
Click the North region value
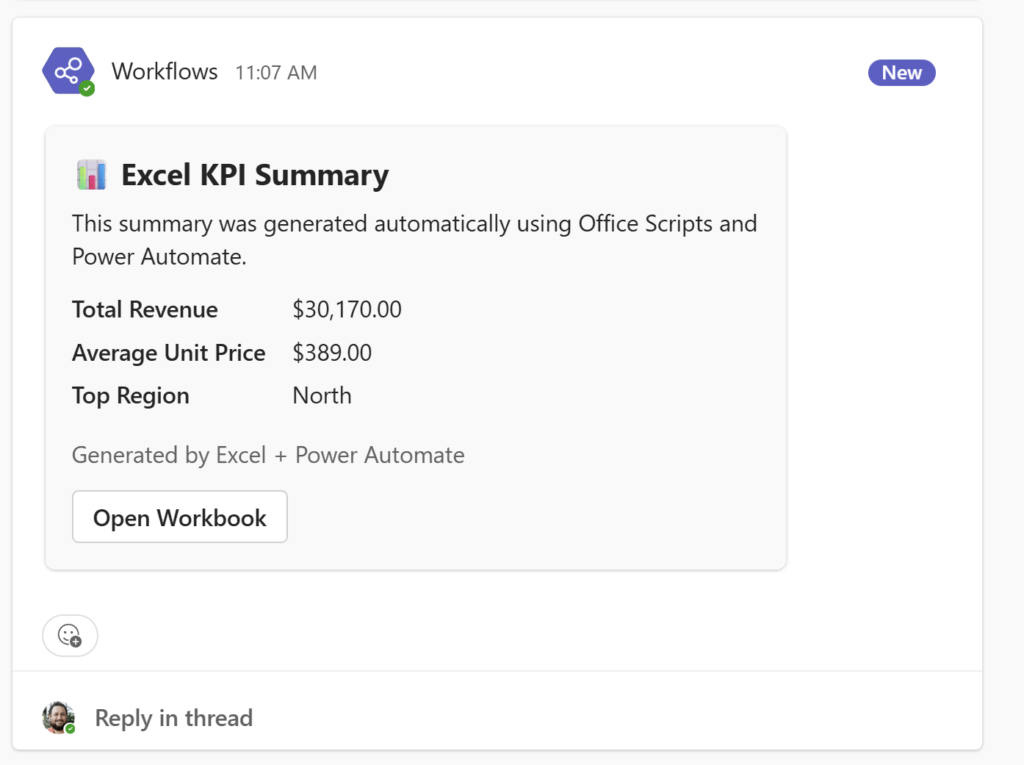pyautogui.click(x=322, y=396)
